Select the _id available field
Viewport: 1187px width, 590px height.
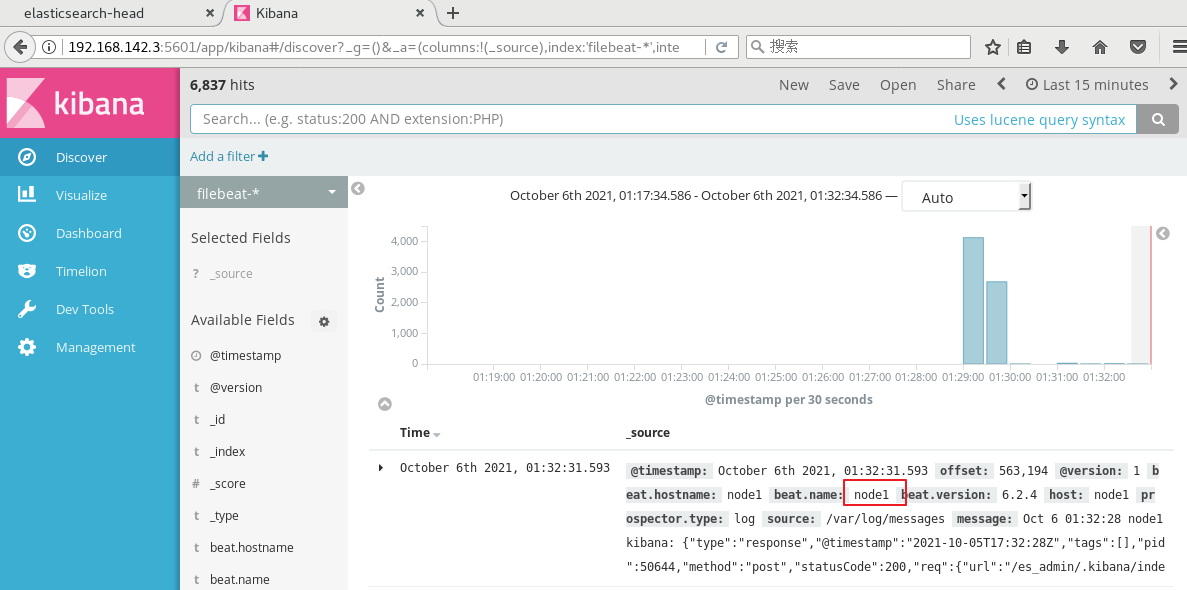[x=218, y=419]
